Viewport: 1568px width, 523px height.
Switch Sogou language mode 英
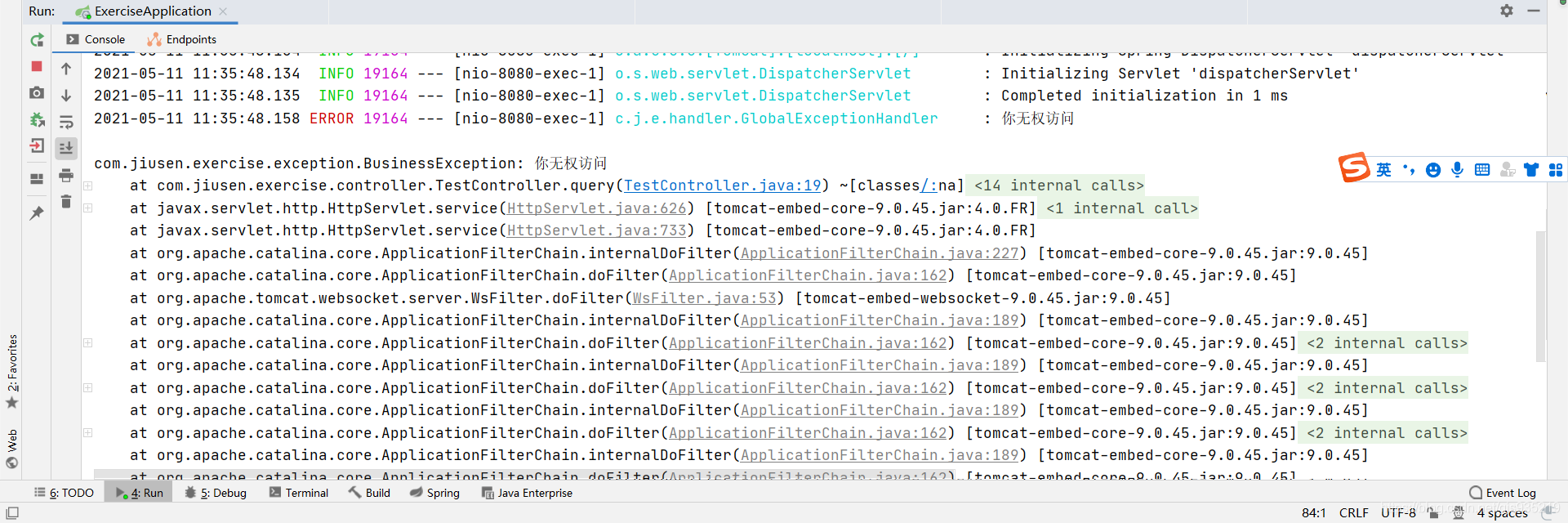point(1383,170)
